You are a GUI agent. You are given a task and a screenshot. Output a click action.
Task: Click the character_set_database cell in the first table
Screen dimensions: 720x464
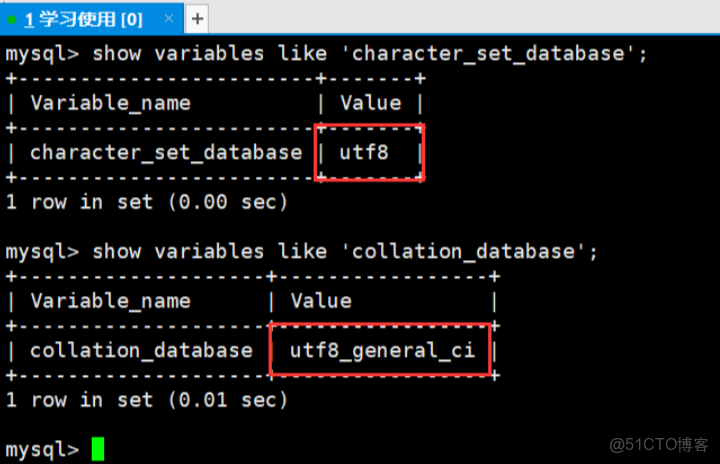(x=166, y=152)
